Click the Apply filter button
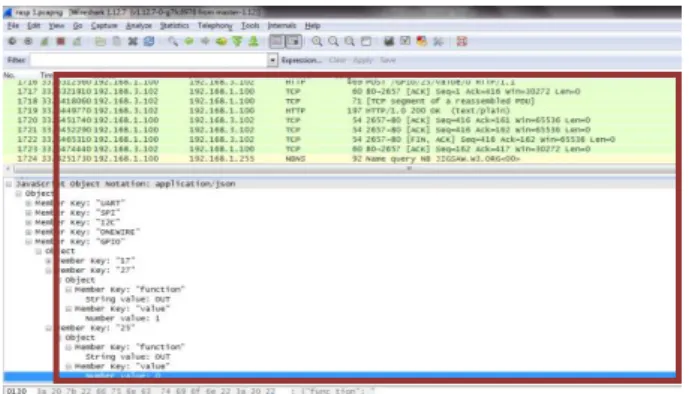 (x=363, y=60)
